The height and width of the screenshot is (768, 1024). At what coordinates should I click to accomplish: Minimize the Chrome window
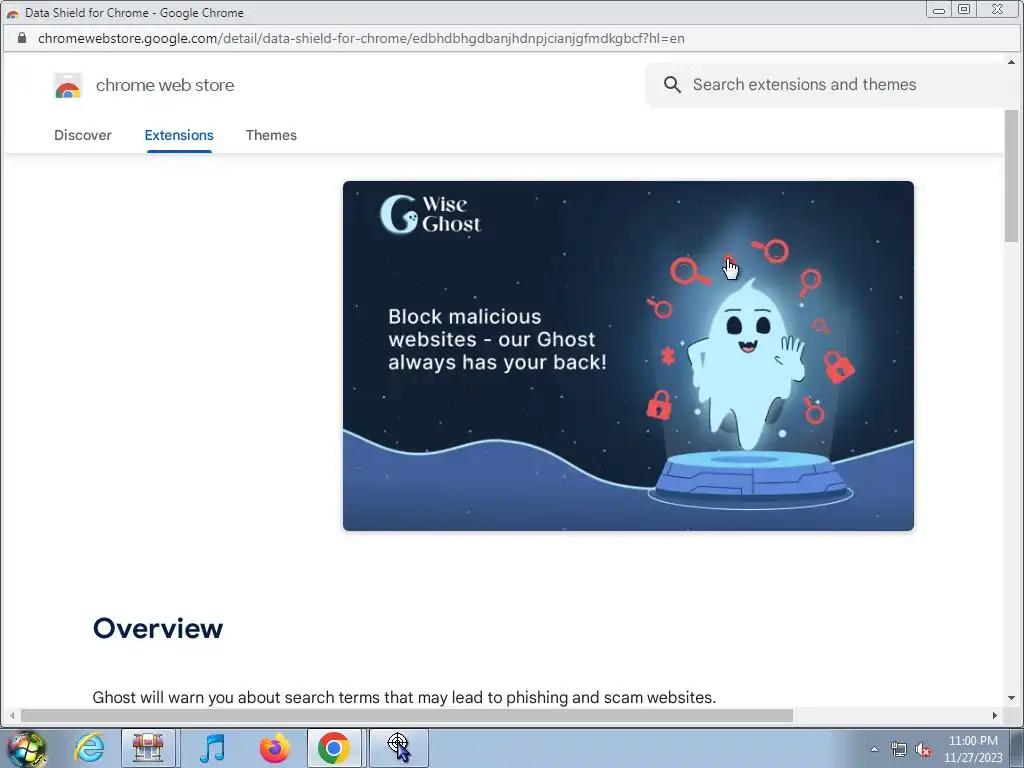(938, 10)
